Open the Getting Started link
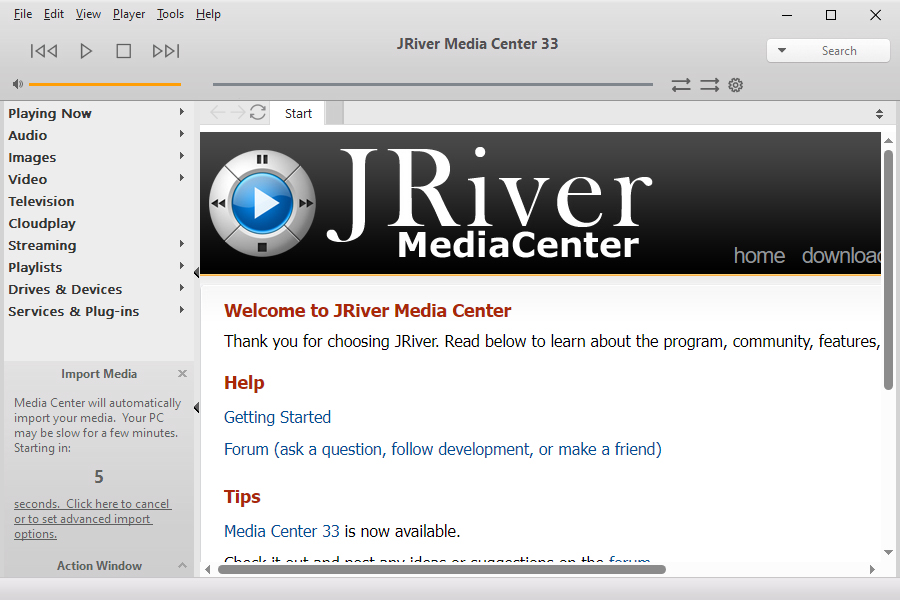The image size is (900, 600). click(x=277, y=417)
